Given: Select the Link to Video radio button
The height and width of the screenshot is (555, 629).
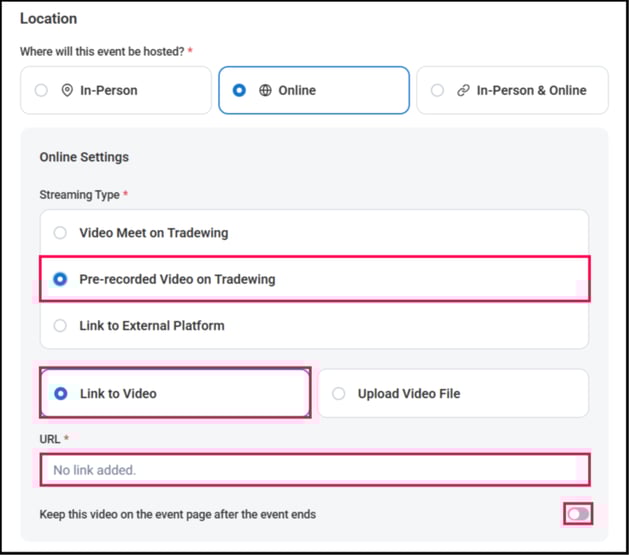Looking at the screenshot, I should coord(60,393).
